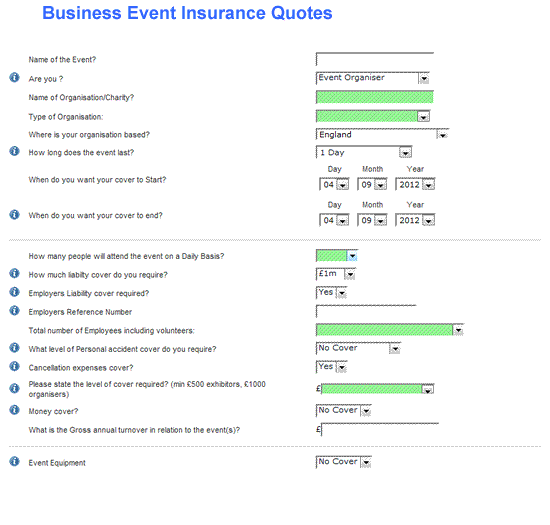Click the Name of Organisation/Charity green field
550x525 pixels.
point(375,97)
